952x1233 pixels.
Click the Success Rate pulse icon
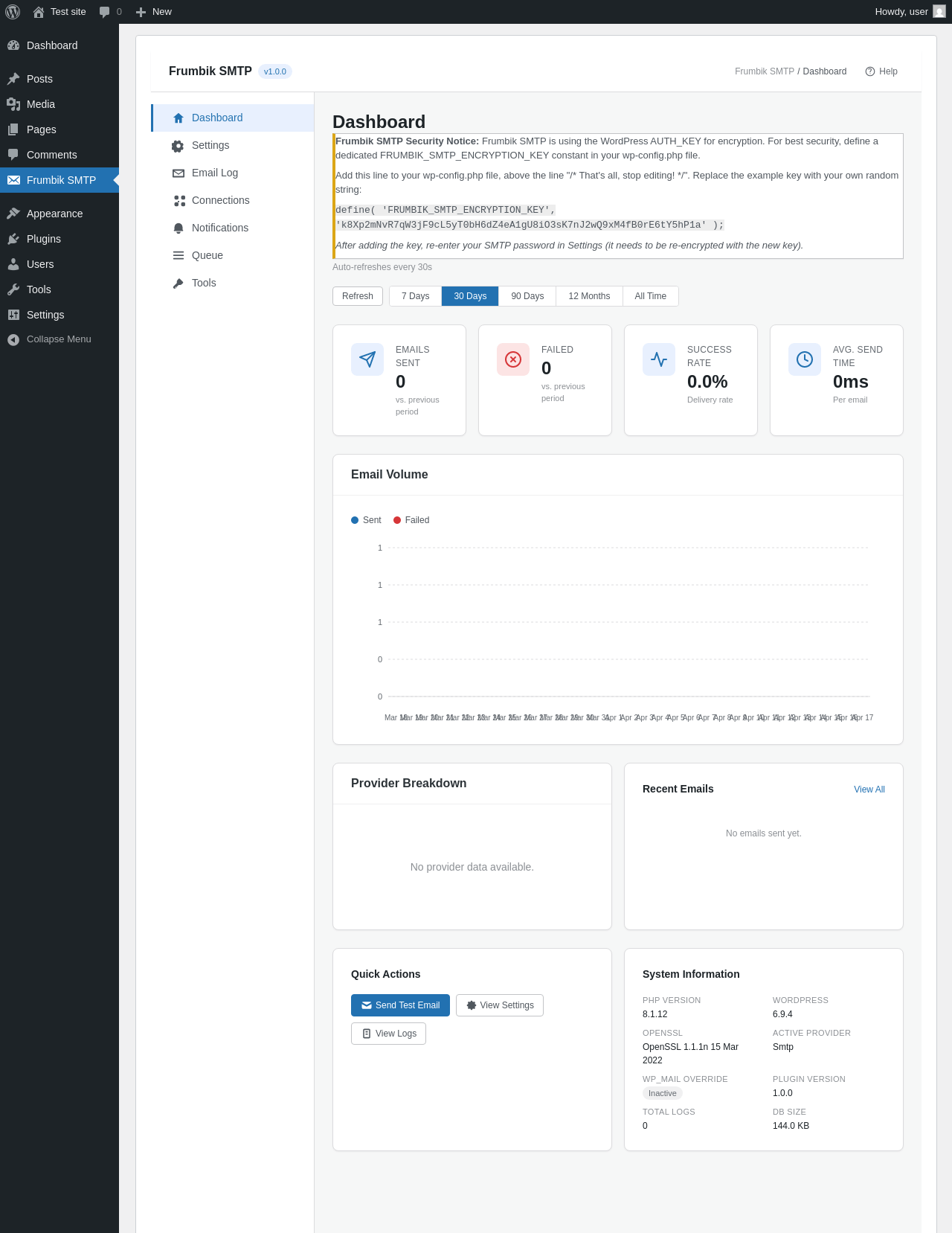tap(659, 359)
